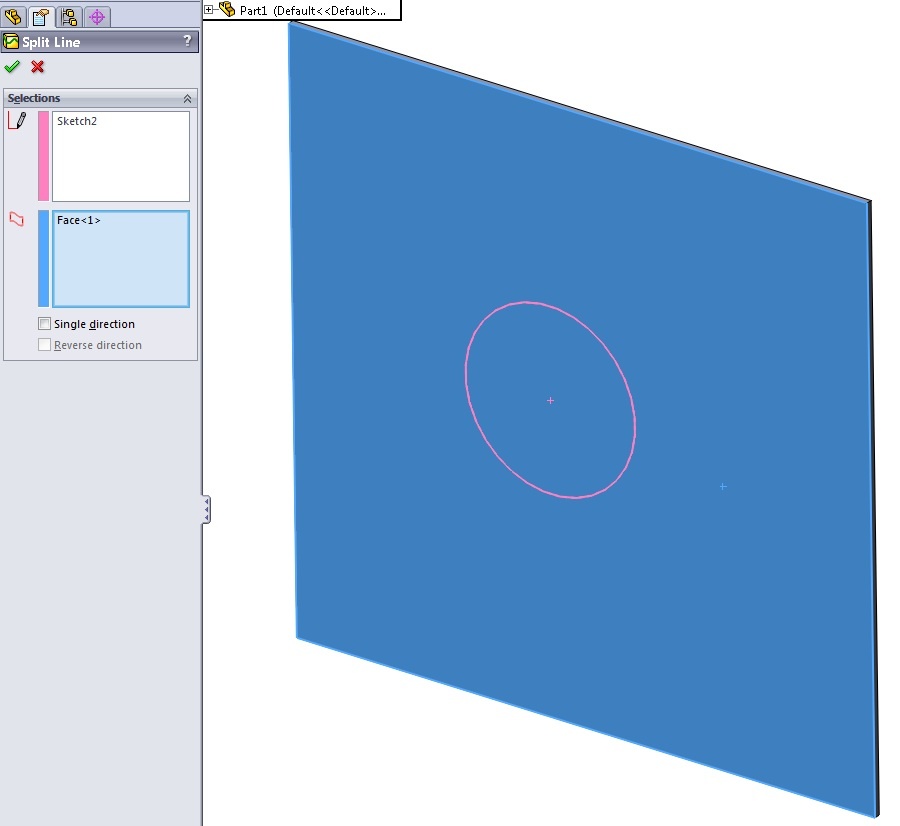Screen dimensions: 900x826
Task: Click the Split Line feature icon
Action: (11, 41)
